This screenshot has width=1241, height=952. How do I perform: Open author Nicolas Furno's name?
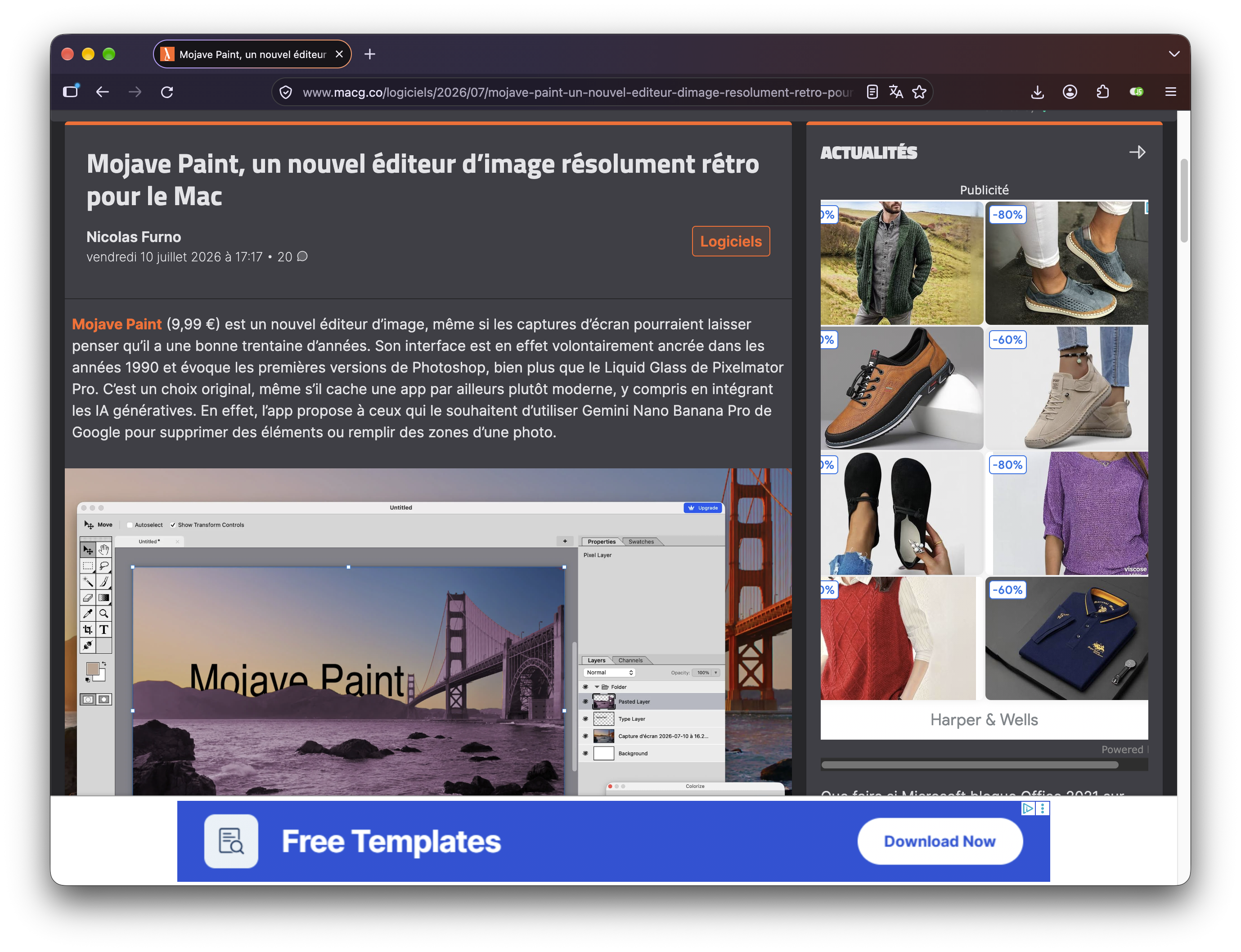point(134,237)
